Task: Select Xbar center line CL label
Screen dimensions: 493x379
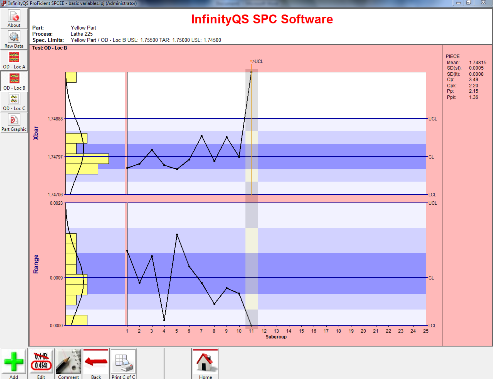Action: point(431,157)
